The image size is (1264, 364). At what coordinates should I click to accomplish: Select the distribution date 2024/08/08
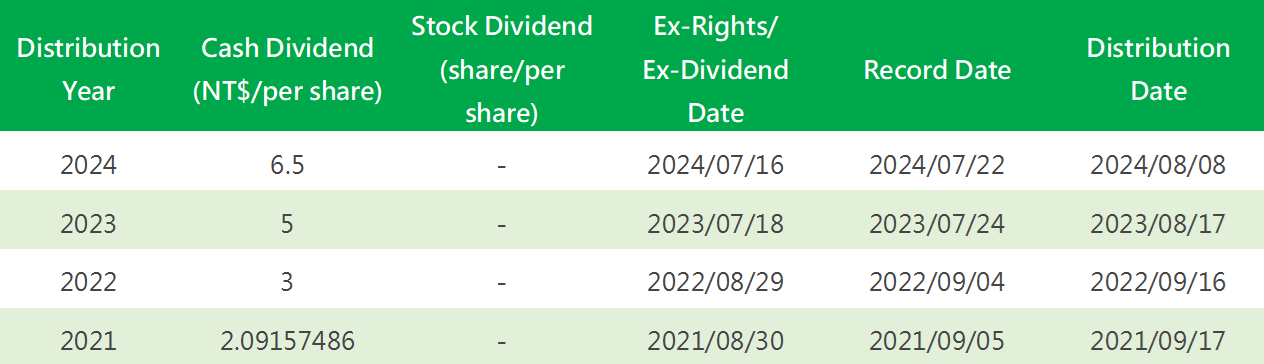[1158, 165]
